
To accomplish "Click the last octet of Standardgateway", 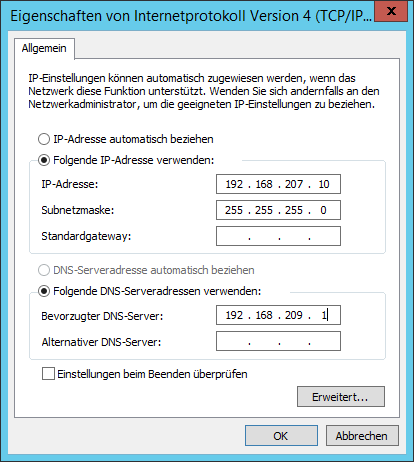I will point(324,236).
